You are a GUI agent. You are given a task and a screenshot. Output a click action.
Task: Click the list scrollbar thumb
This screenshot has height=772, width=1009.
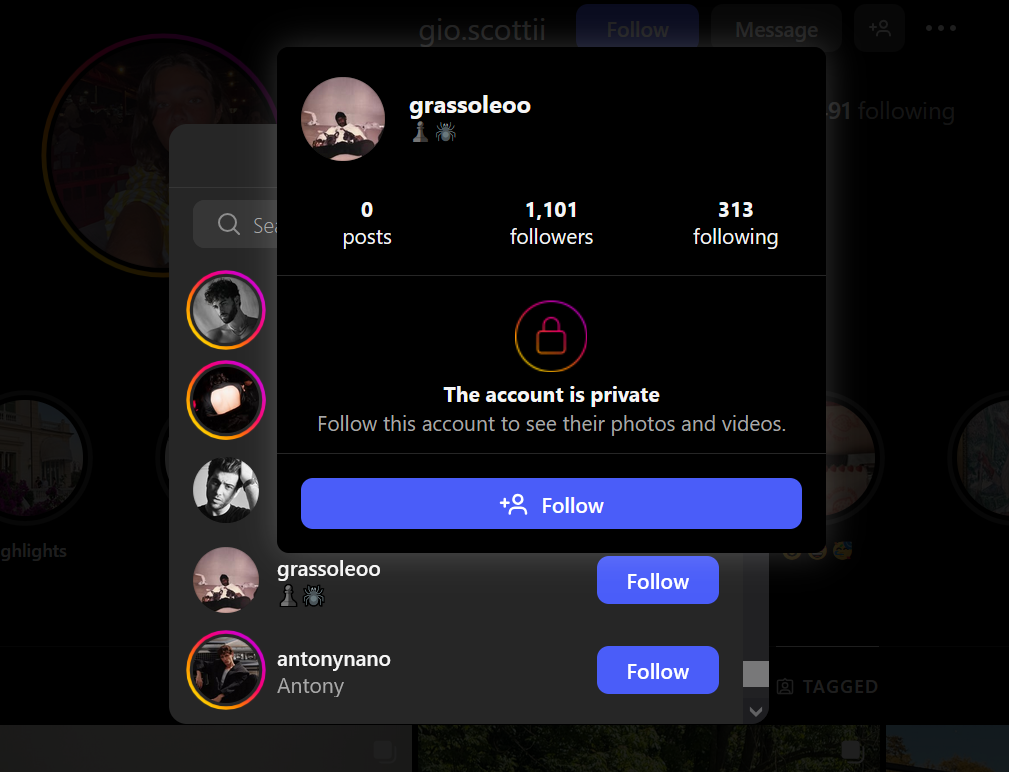755,674
